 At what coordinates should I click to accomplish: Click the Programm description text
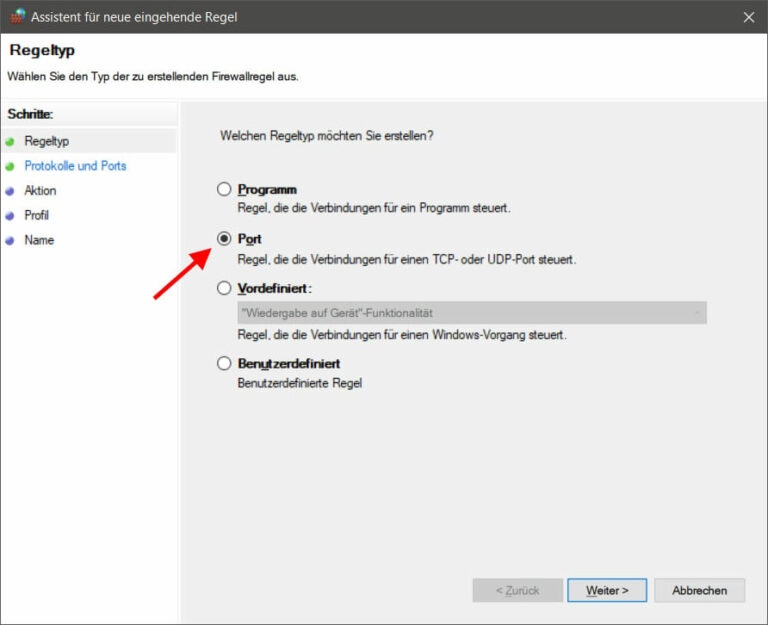[x=374, y=208]
